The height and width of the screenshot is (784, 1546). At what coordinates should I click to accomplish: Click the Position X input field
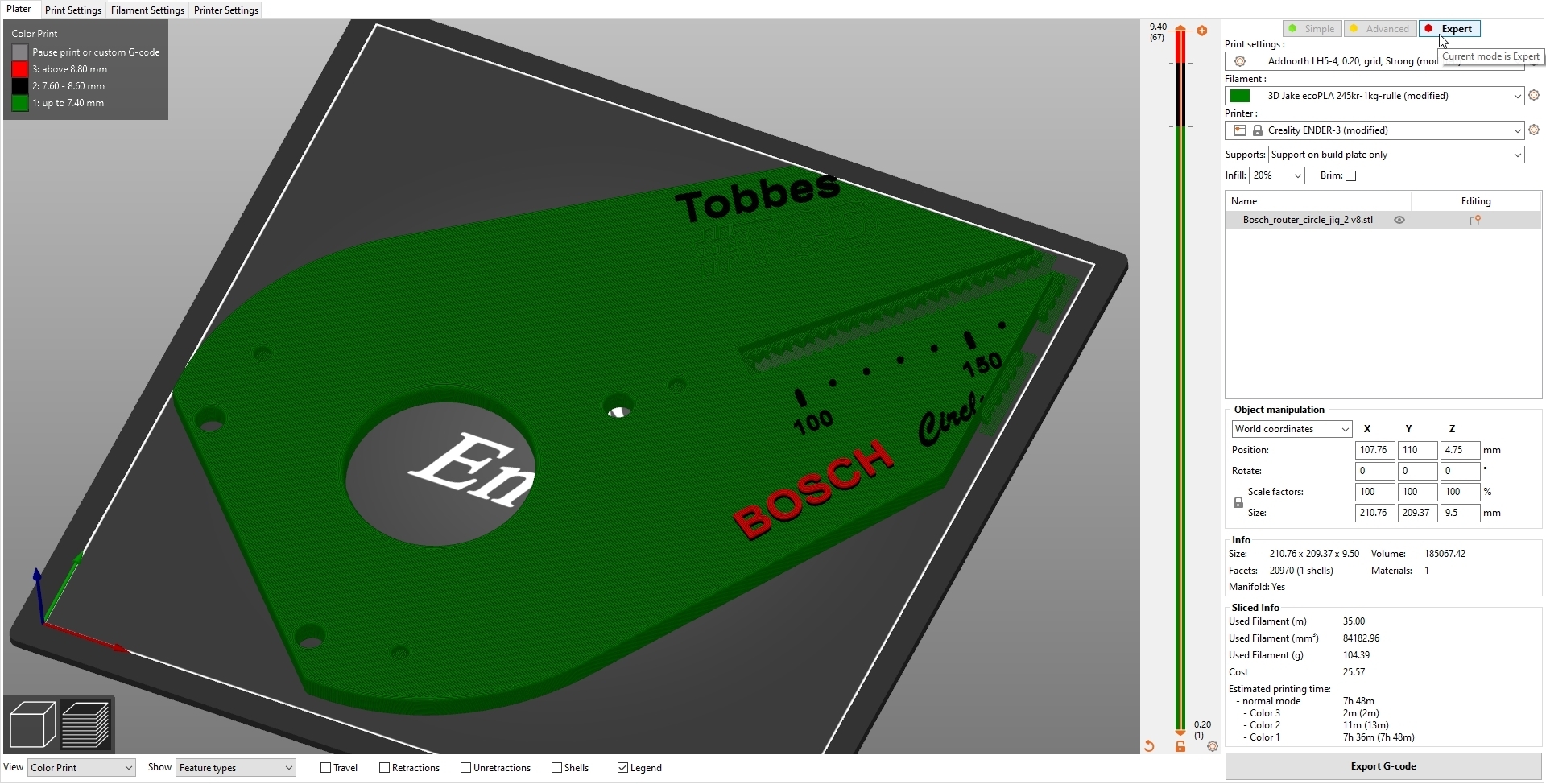(1375, 450)
